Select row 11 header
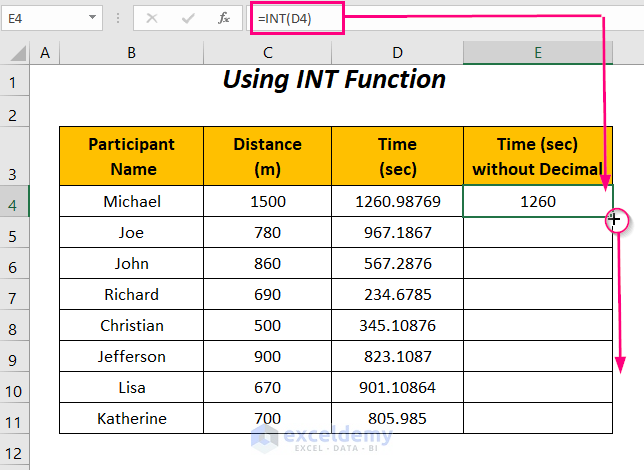 14,418
